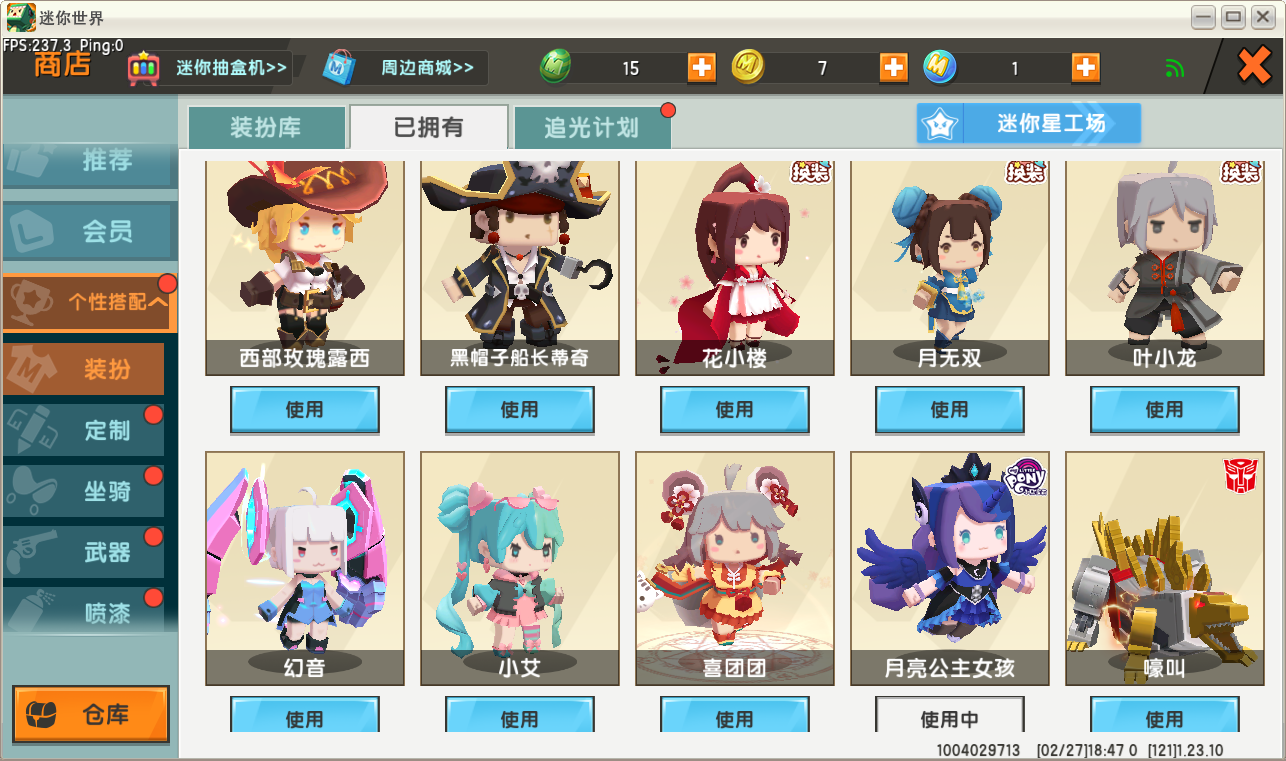Viewport: 1286px width, 761px height.
Task: Close the shop with the orange X
Action: click(1254, 67)
